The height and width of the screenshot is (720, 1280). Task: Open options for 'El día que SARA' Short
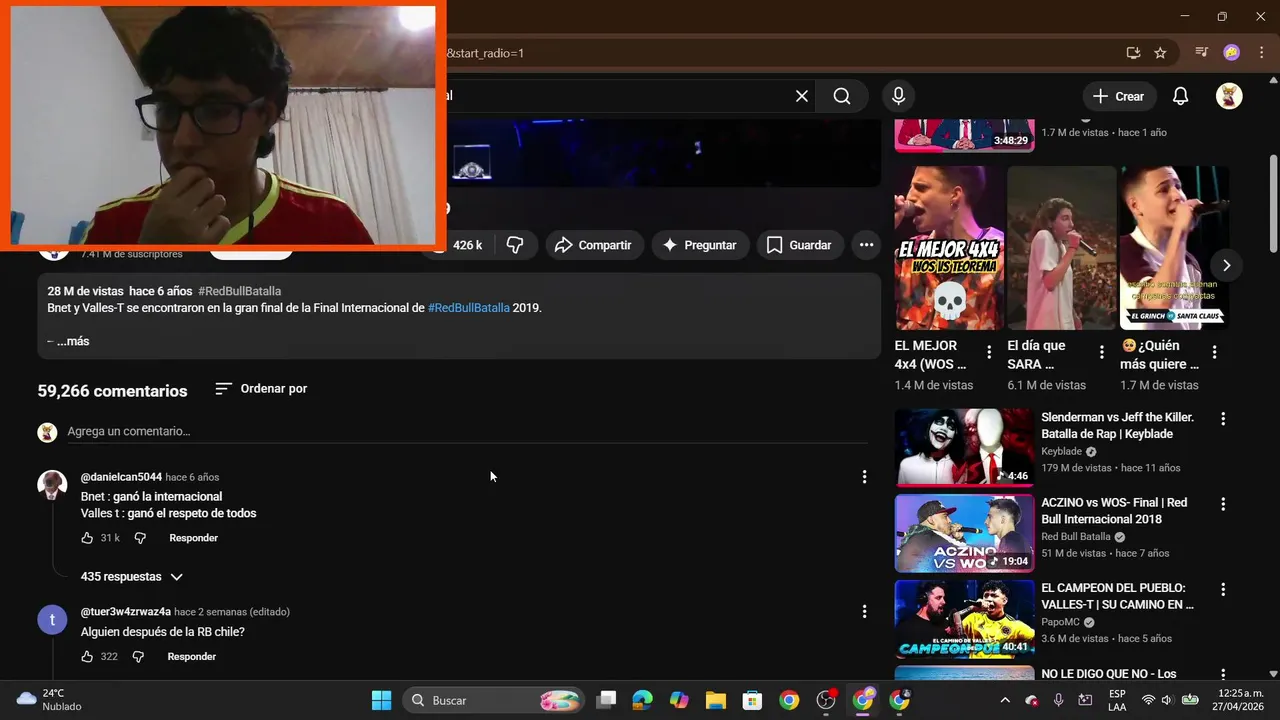click(1102, 352)
